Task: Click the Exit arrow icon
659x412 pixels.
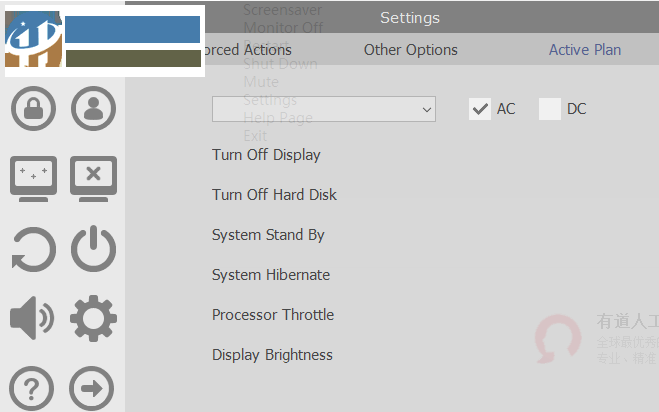Action: click(x=93, y=389)
